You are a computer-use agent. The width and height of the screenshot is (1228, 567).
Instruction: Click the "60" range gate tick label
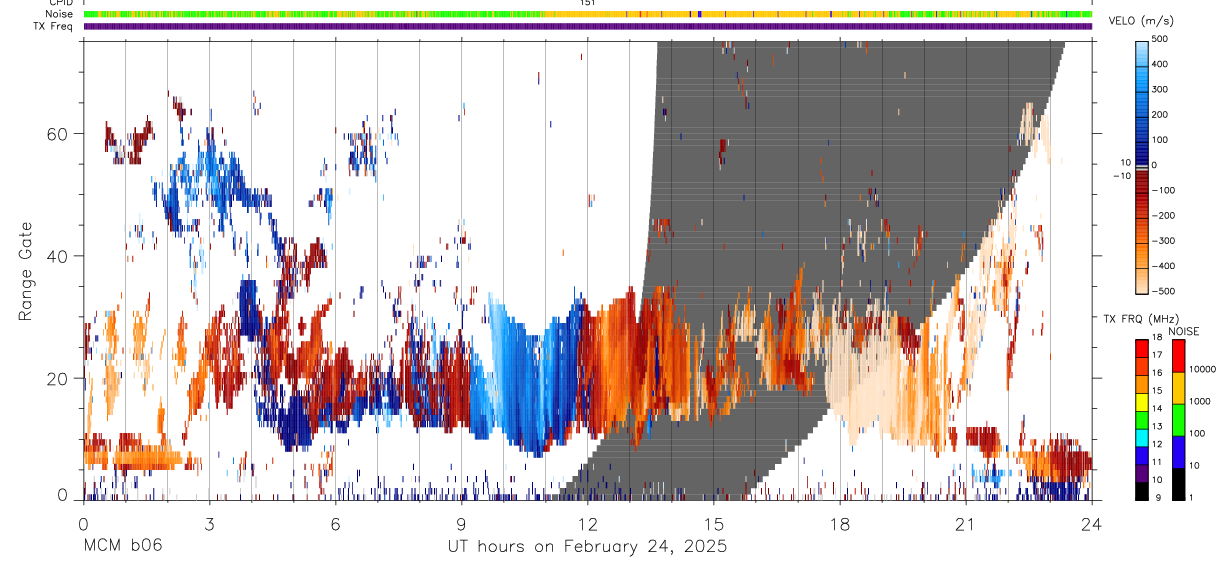[x=56, y=133]
